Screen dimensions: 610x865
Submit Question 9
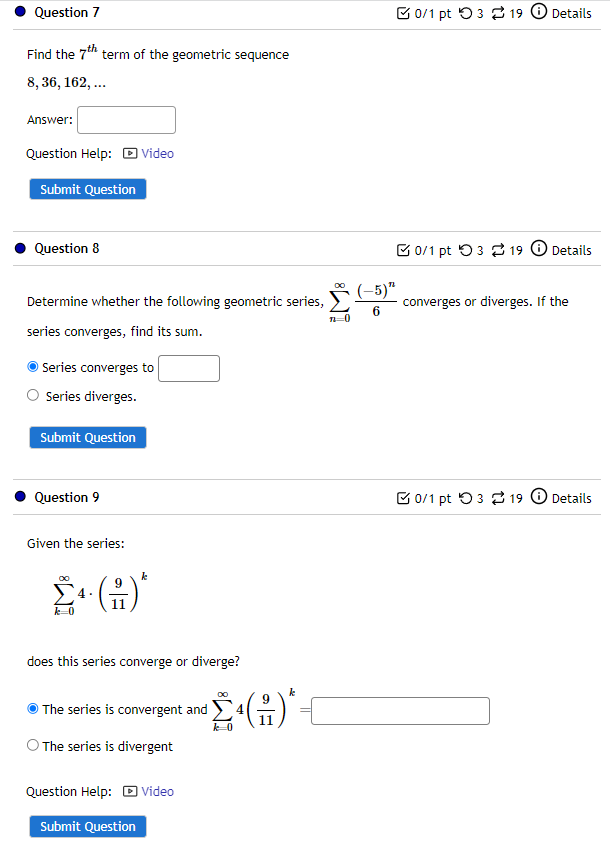[x=87, y=826]
